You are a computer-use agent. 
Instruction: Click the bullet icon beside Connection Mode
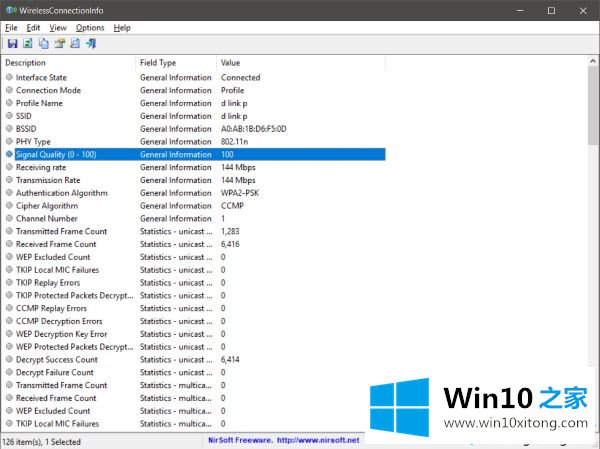10,90
